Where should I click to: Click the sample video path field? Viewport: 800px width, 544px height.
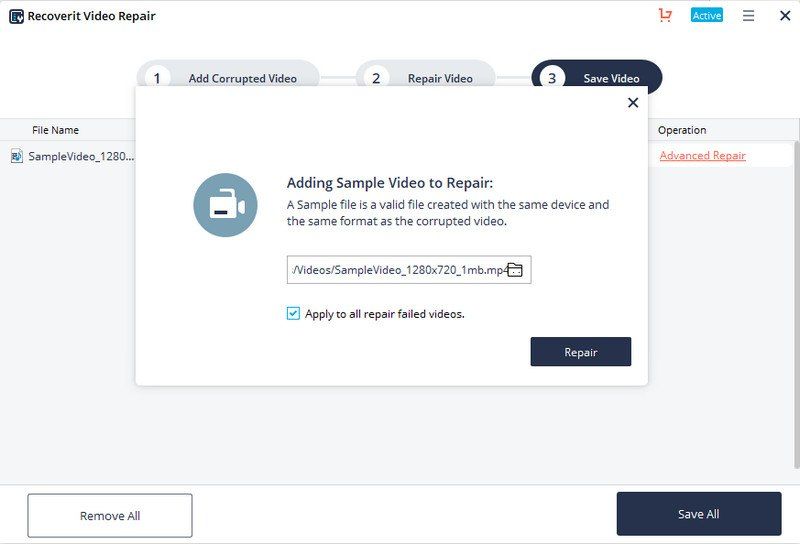409,269
